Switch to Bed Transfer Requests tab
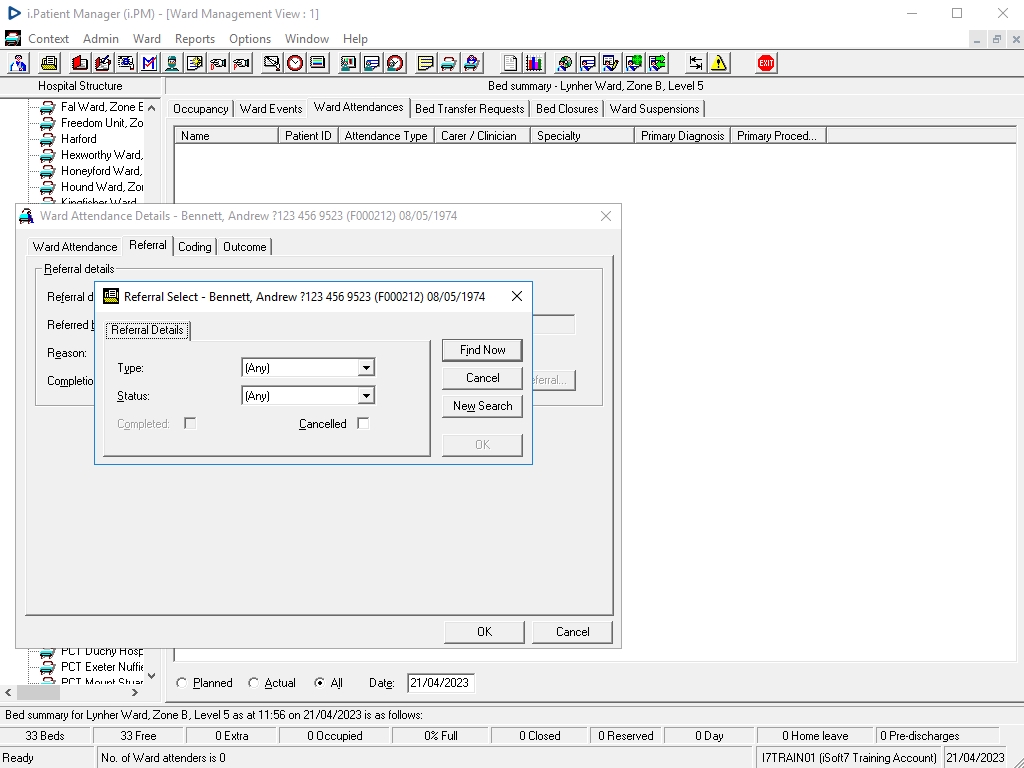Viewport: 1024px width, 768px height. pos(470,109)
